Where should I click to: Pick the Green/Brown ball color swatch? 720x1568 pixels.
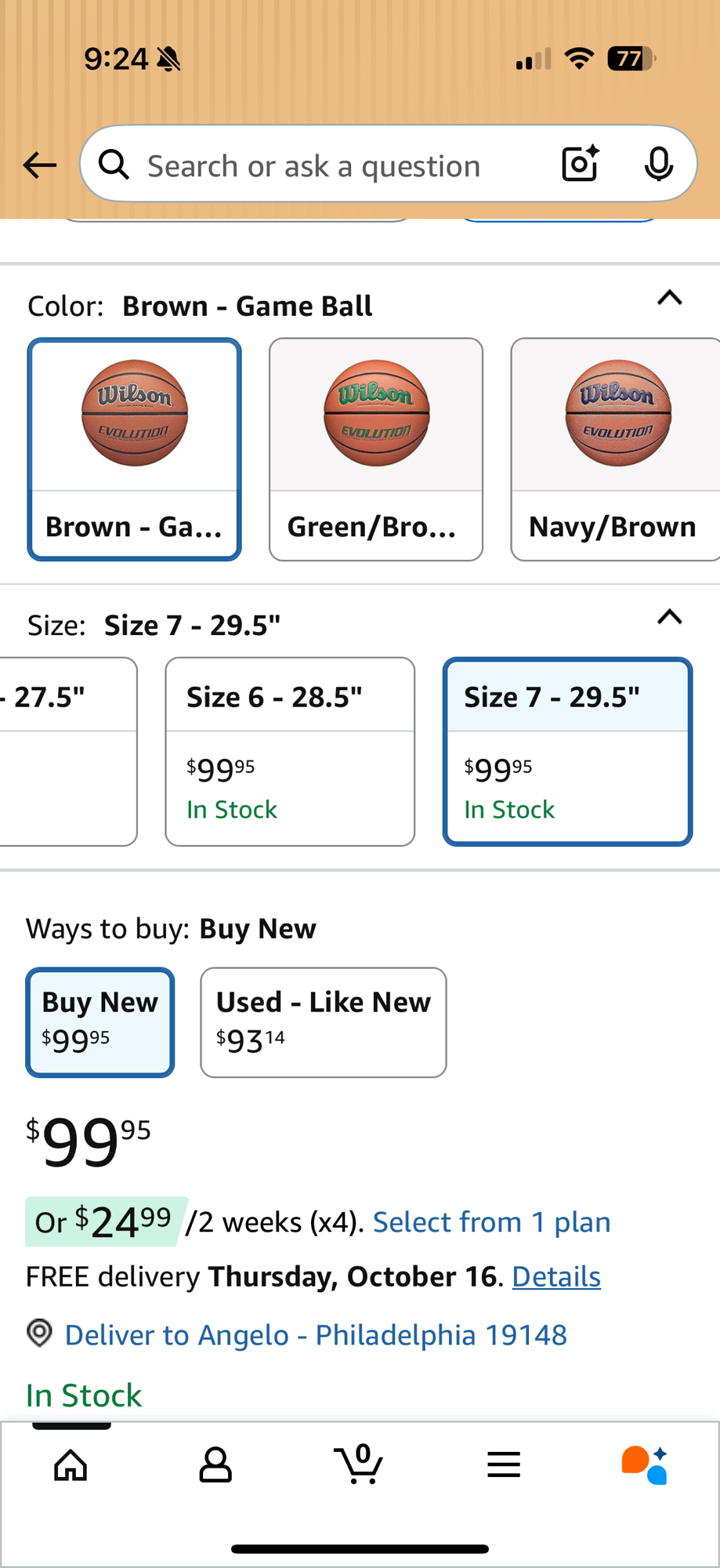(376, 449)
